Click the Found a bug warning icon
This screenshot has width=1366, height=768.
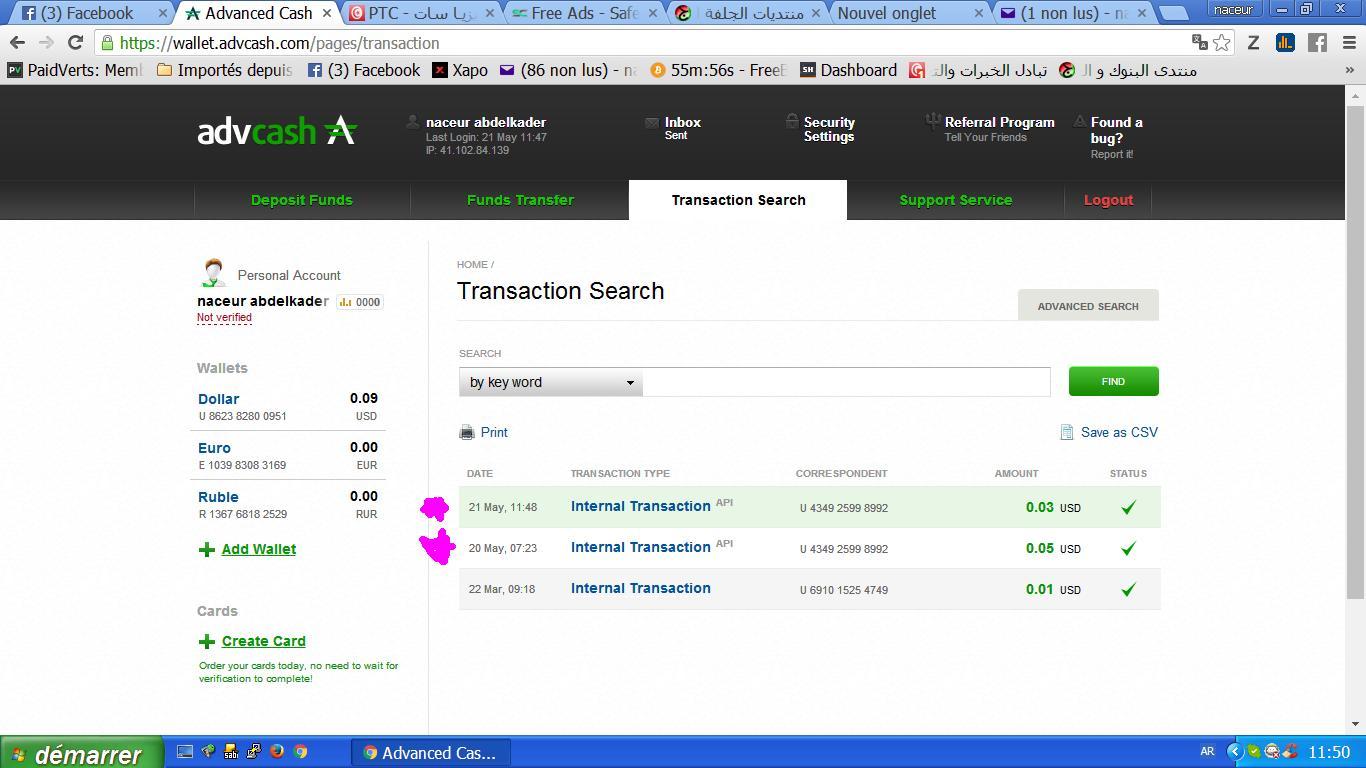[1080, 122]
